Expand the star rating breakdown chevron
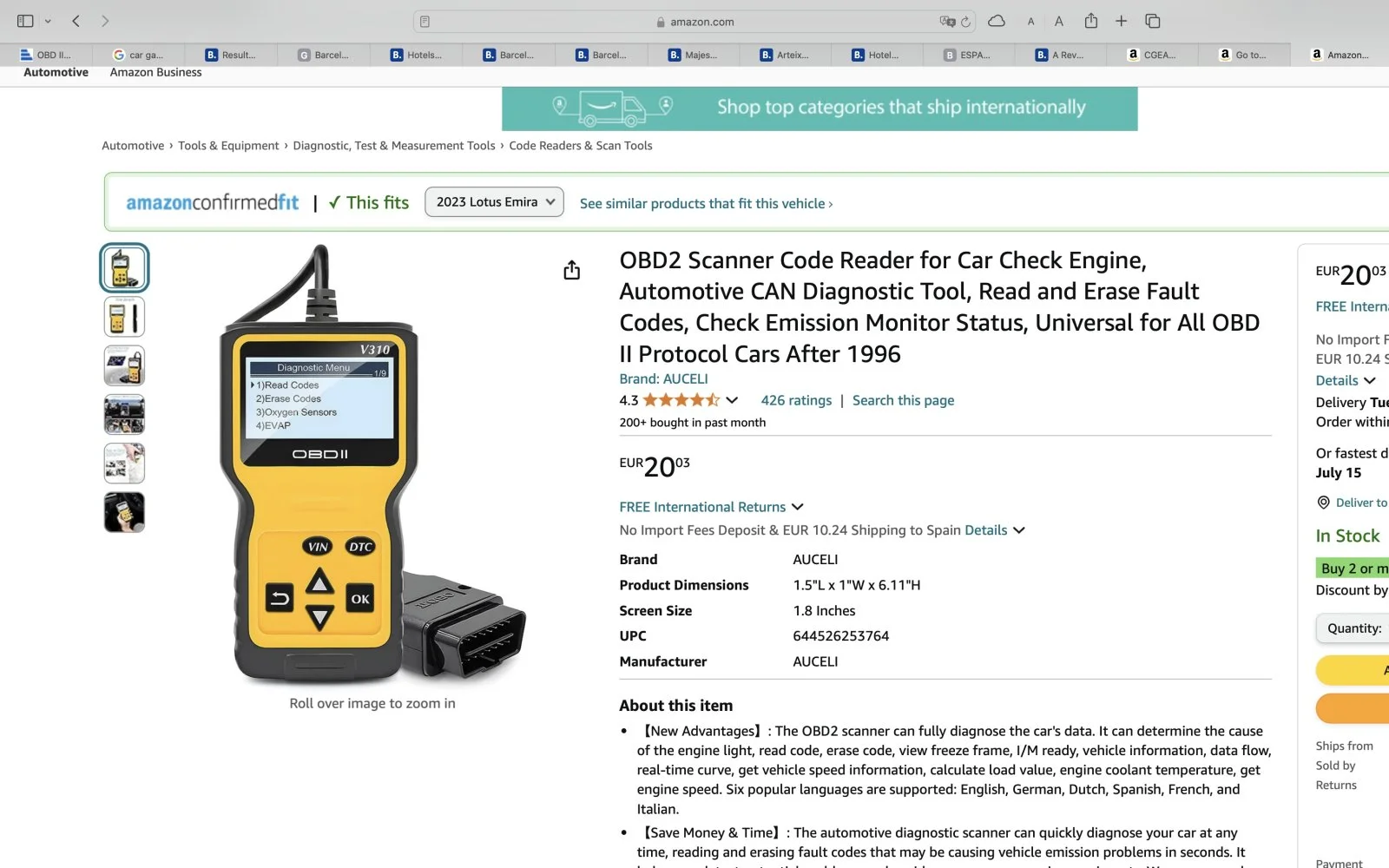1389x868 pixels. 732,400
